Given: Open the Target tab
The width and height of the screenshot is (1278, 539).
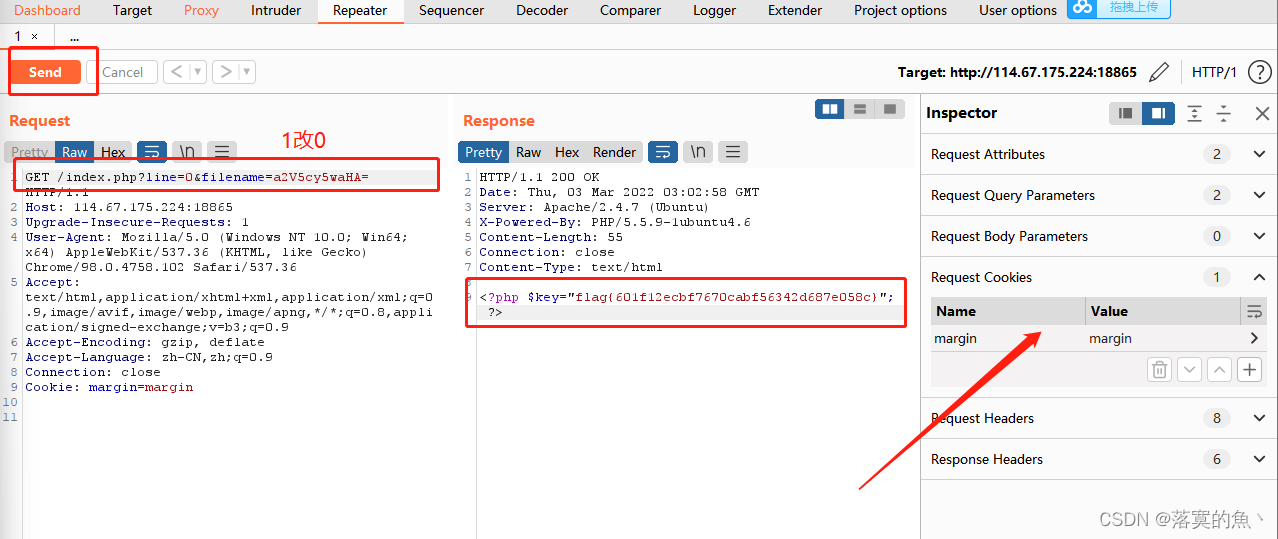Looking at the screenshot, I should (x=132, y=11).
